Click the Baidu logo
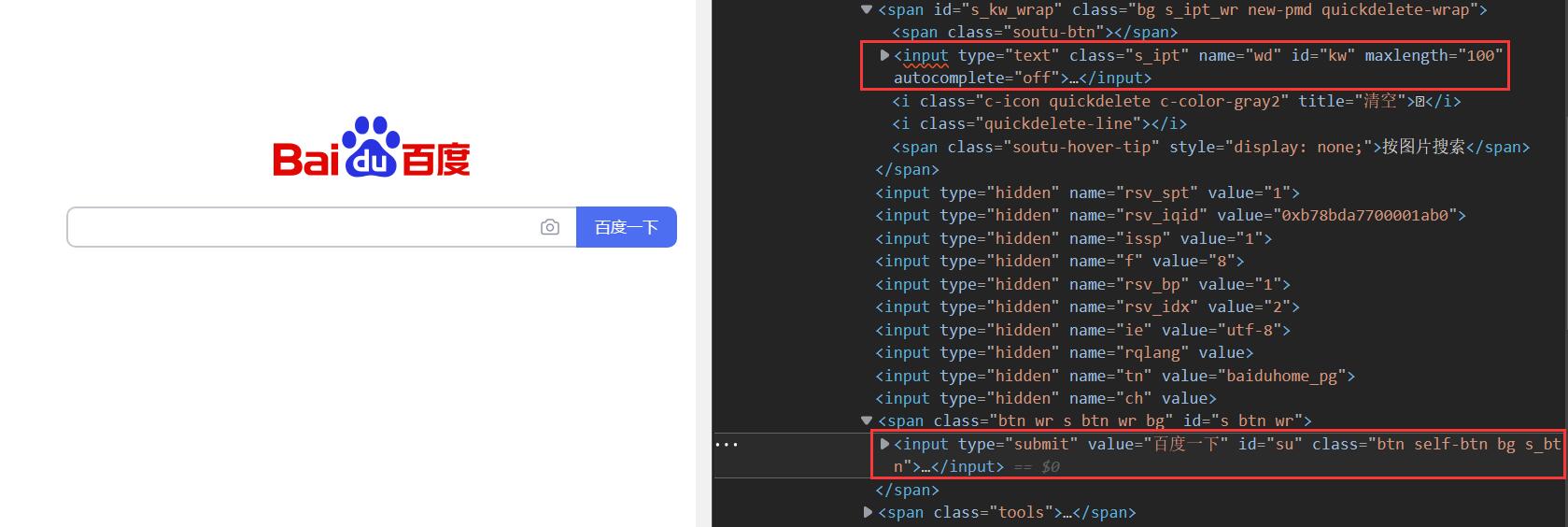1568x527 pixels. click(x=371, y=149)
